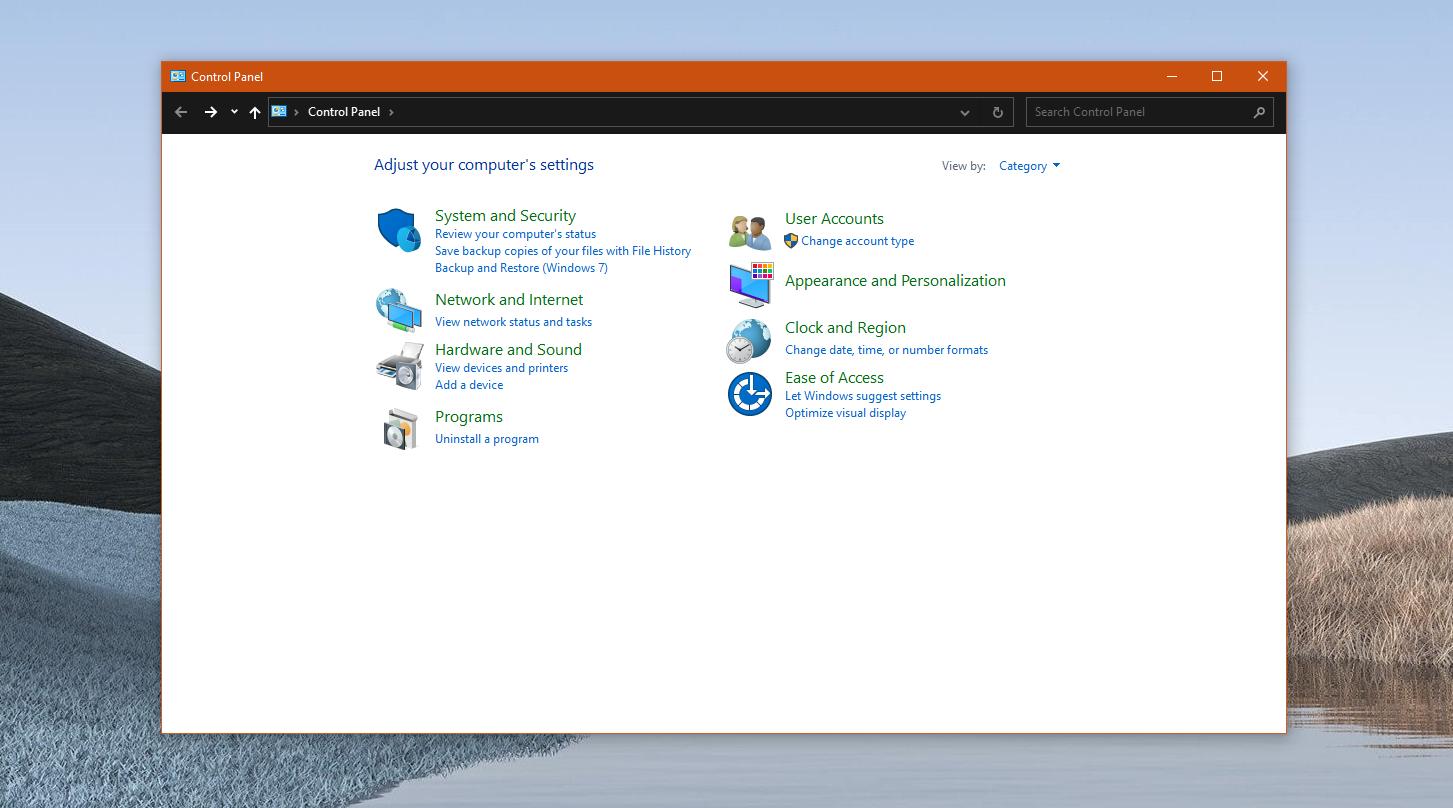Image resolution: width=1453 pixels, height=808 pixels.
Task: Click Let Windows suggest settings link
Action: 863,396
